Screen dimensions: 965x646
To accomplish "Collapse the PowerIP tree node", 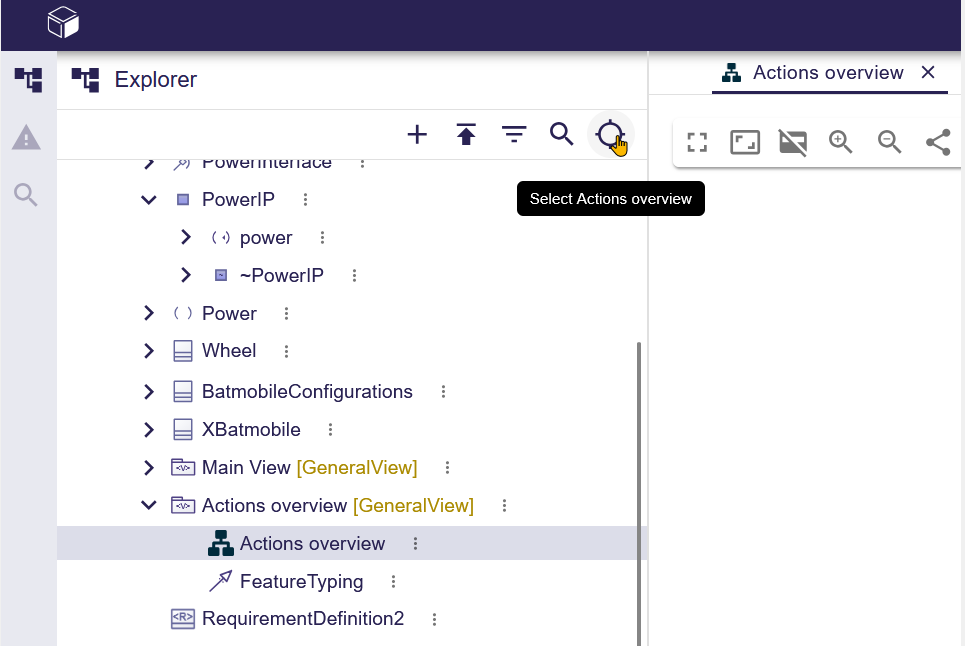I will point(149,200).
